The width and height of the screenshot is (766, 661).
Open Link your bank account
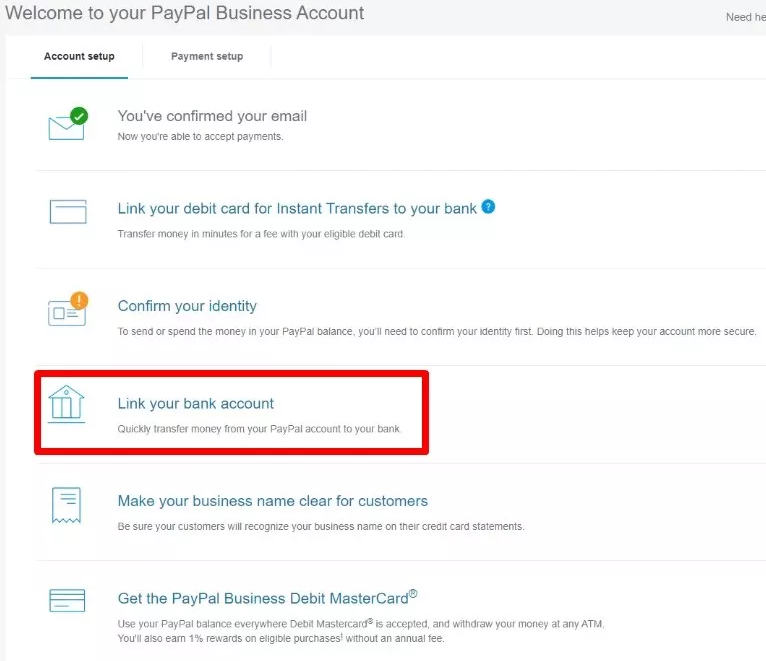click(196, 404)
